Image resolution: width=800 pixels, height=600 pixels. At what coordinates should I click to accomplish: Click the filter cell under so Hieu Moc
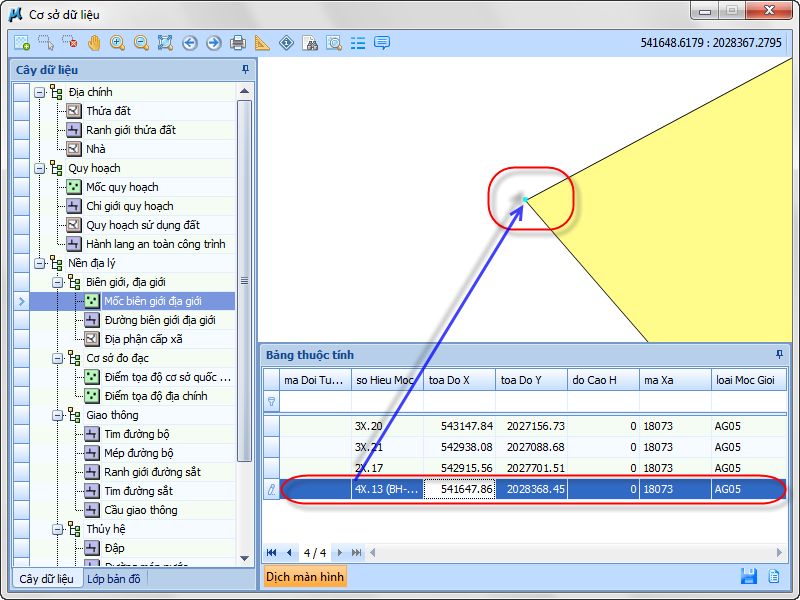tap(387, 401)
